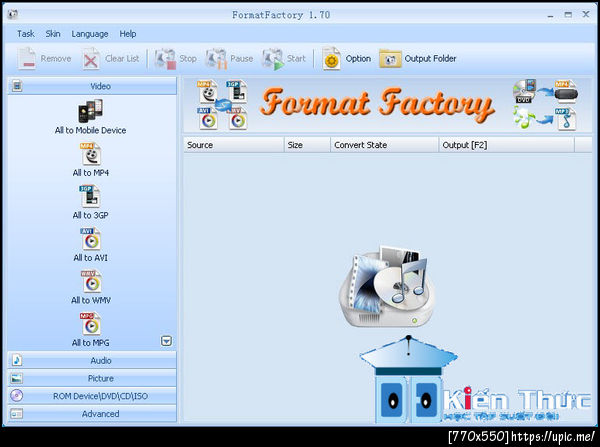The height and width of the screenshot is (447, 600).
Task: Click the Pause label
Action: 241,59
